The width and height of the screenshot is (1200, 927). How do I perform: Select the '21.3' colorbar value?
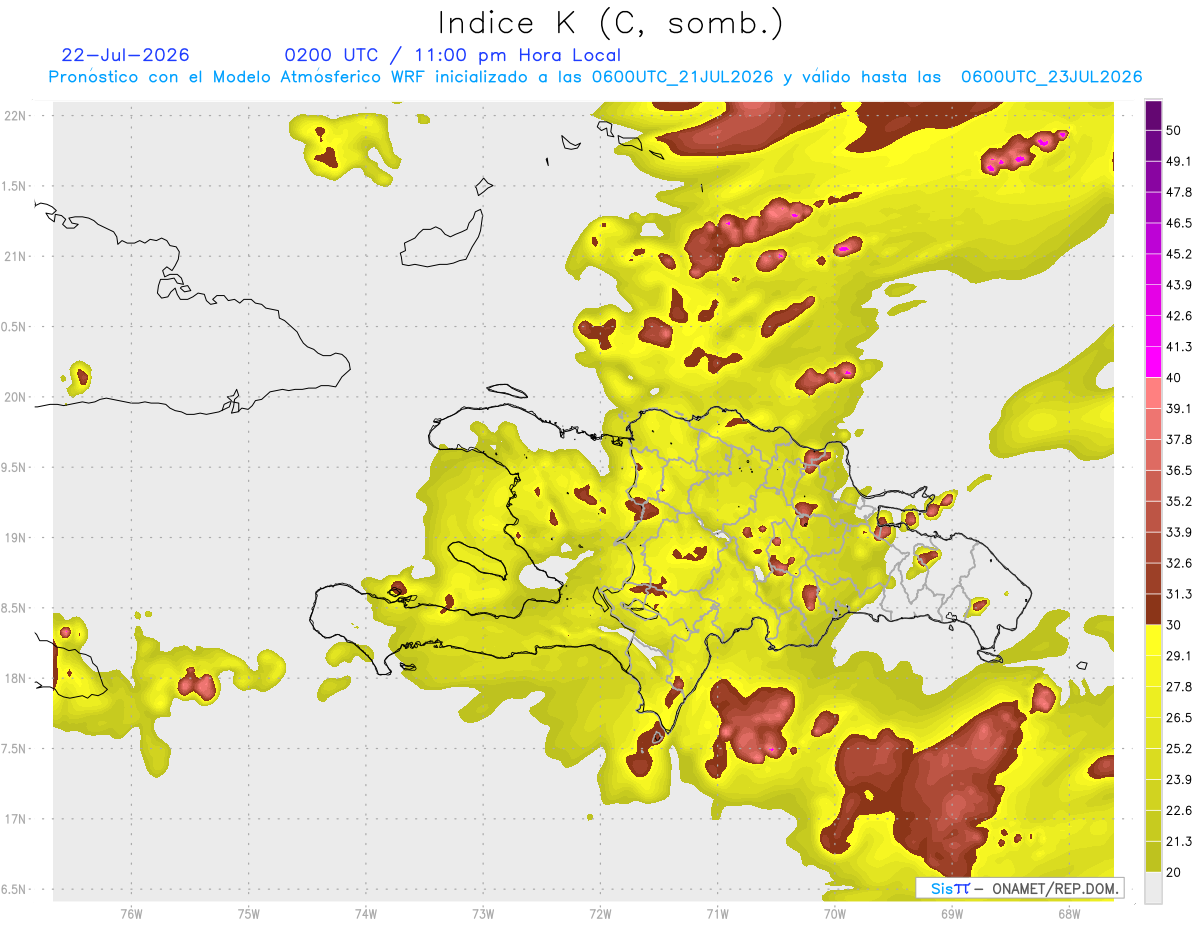point(1178,841)
